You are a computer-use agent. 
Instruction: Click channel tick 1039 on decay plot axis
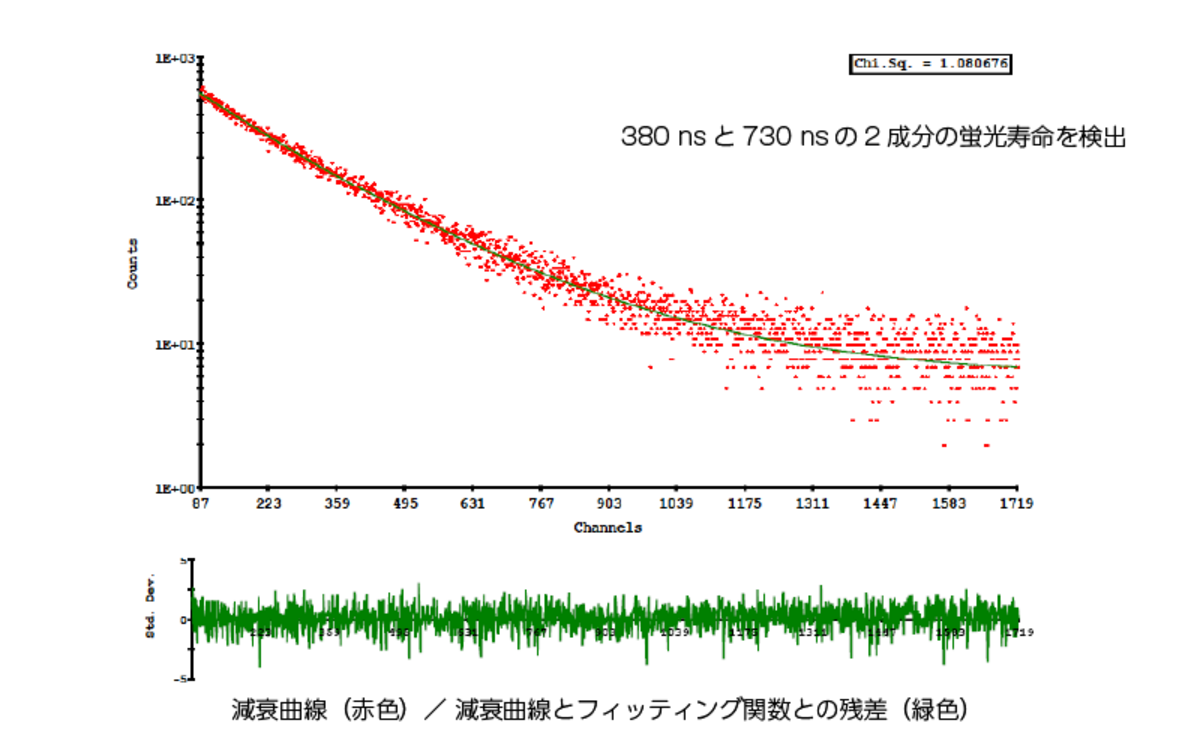pos(677,504)
